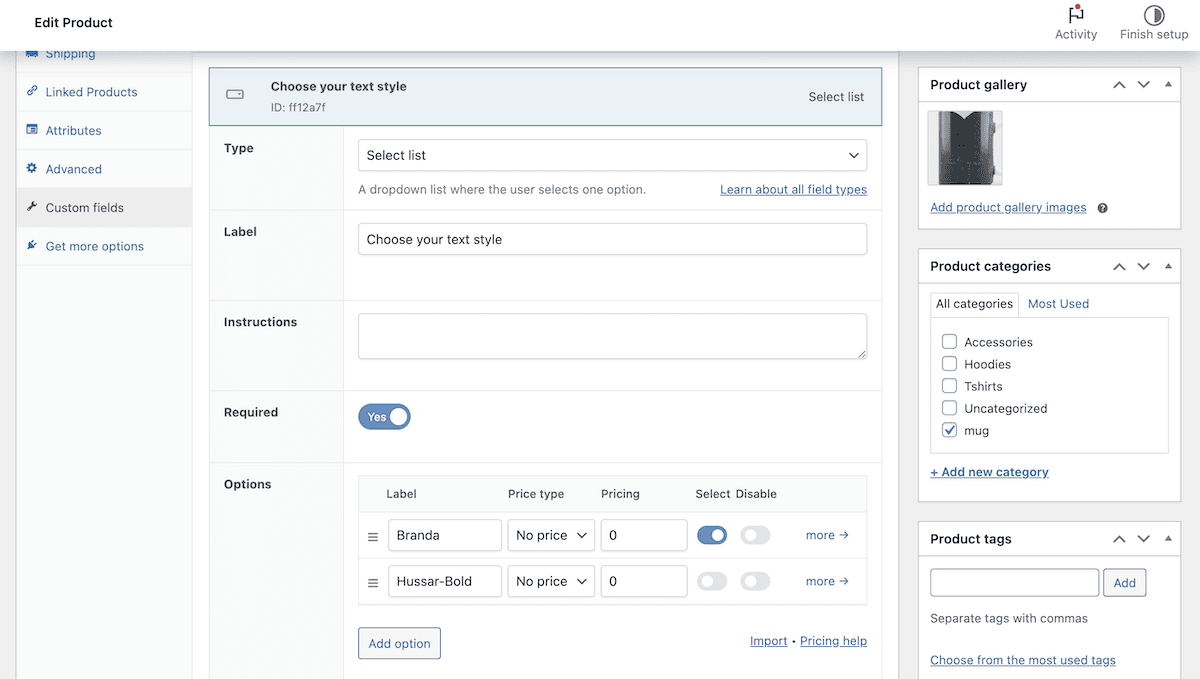Uncheck the mug category
Screen dimensions: 1200x679
tap(950, 430)
